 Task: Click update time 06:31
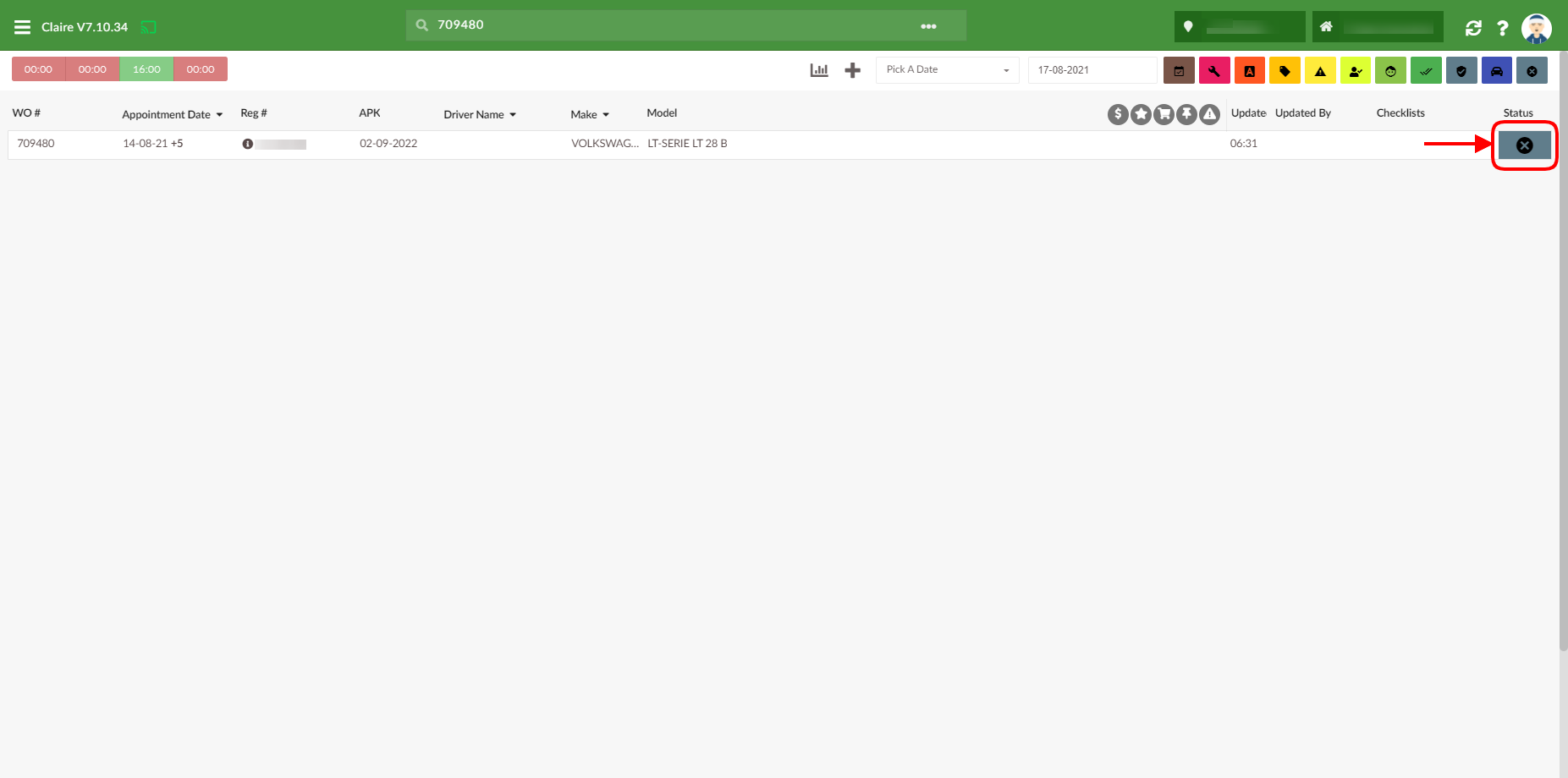[1244, 143]
